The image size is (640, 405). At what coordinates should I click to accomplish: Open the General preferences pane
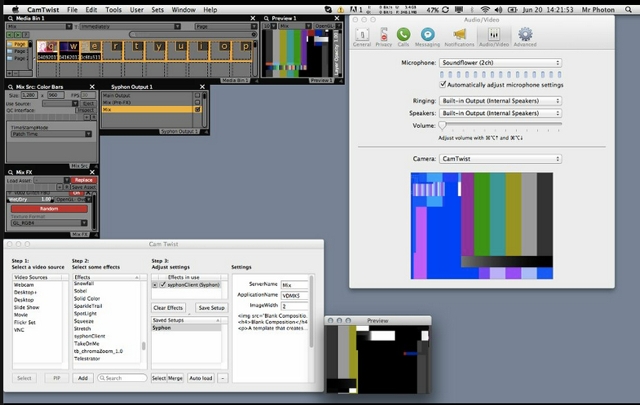pos(361,36)
